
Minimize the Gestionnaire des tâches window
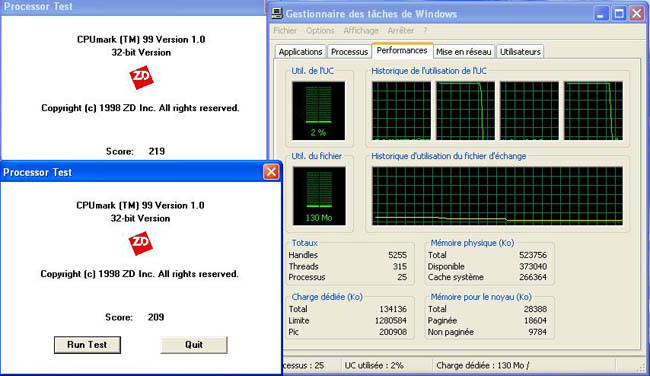[601, 14]
